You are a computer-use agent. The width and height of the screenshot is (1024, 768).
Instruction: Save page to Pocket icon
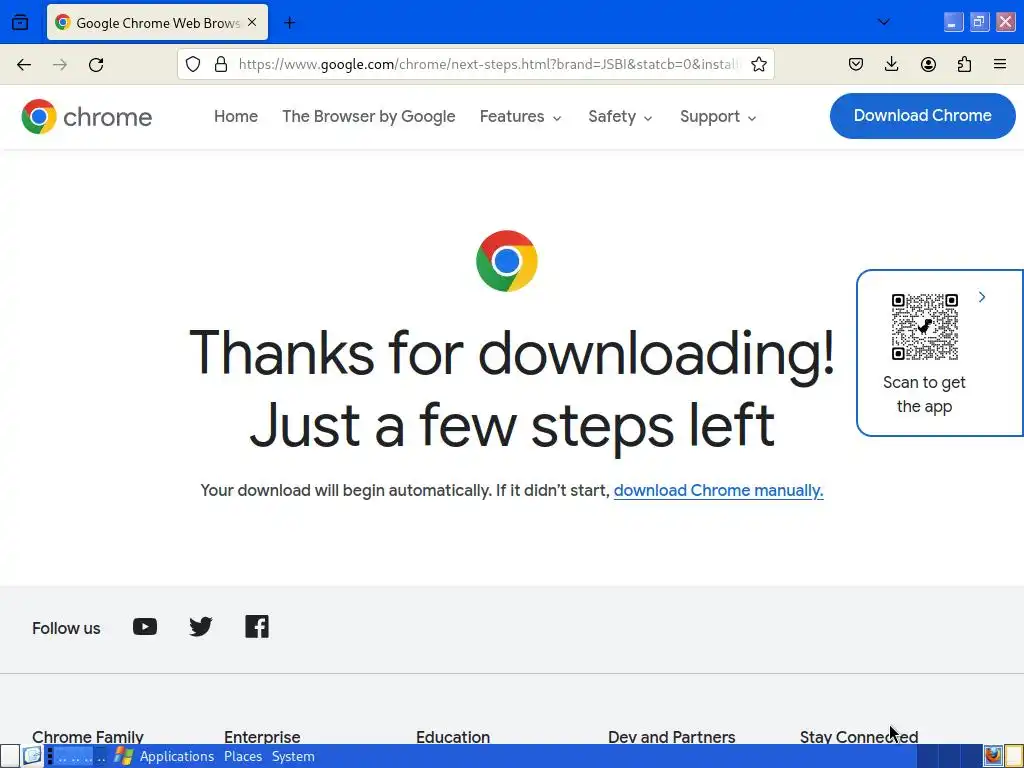[x=856, y=64]
